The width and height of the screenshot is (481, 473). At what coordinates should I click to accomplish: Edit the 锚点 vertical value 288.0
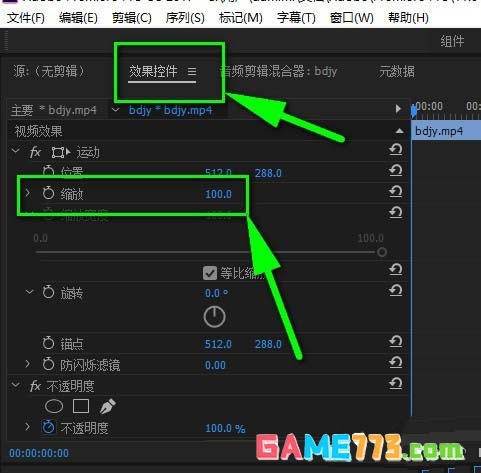click(268, 344)
